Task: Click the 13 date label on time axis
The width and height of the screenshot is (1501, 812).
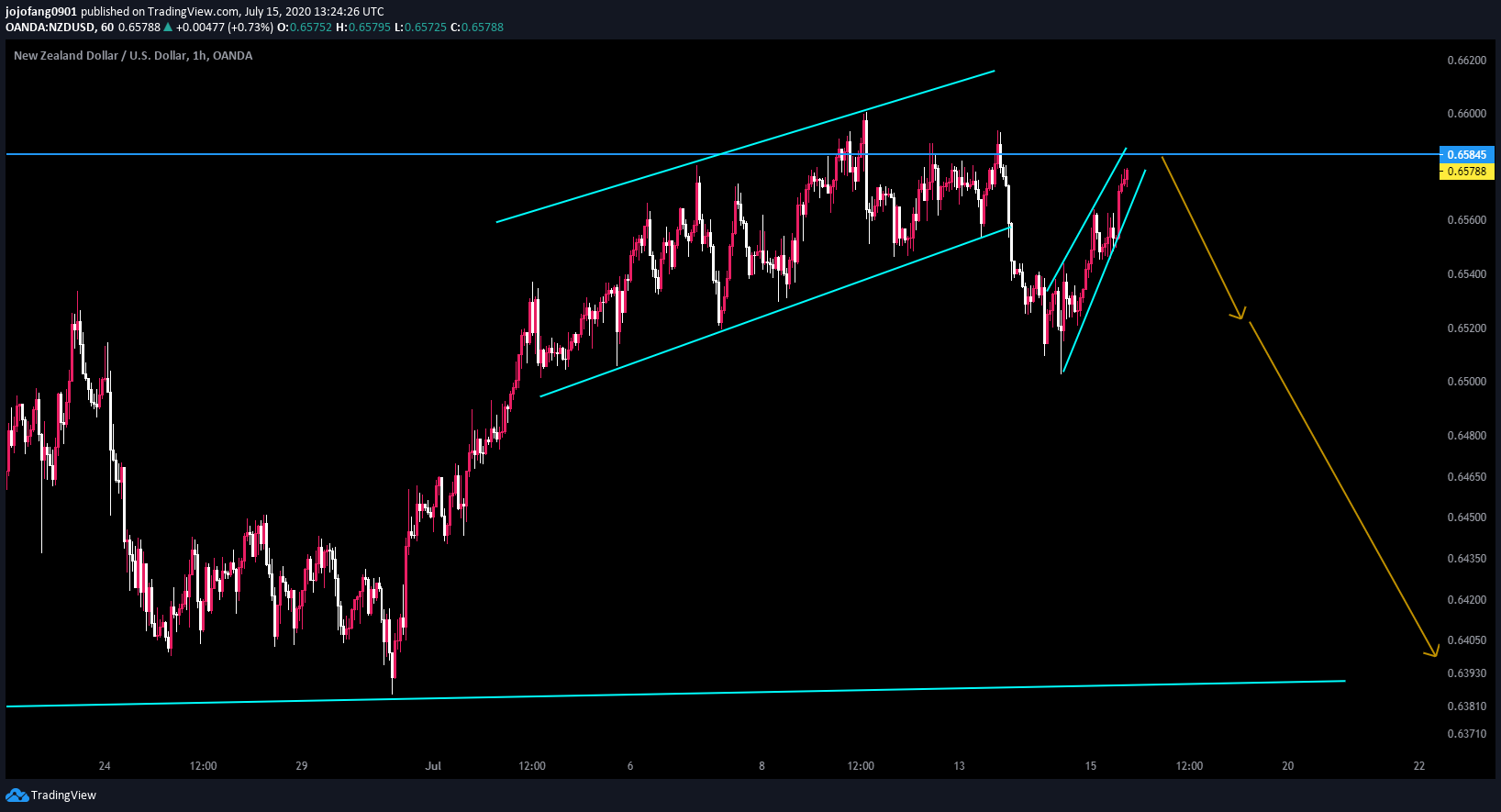Action: (959, 766)
